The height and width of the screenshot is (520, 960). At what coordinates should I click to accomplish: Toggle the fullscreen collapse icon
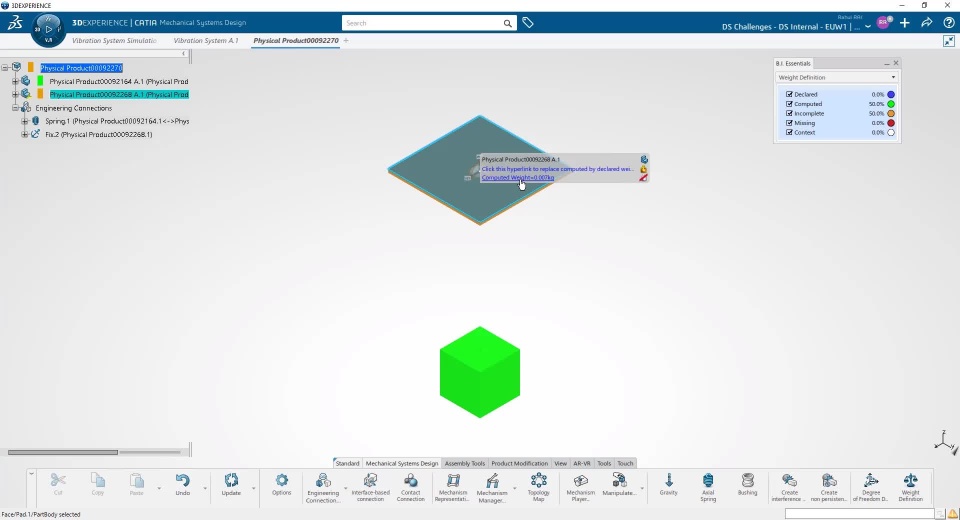948,41
